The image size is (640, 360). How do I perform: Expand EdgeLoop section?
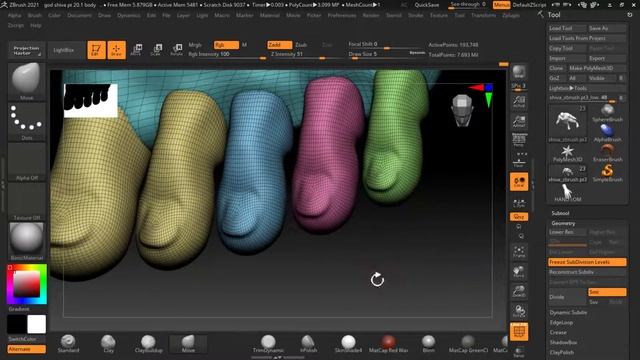coord(561,322)
